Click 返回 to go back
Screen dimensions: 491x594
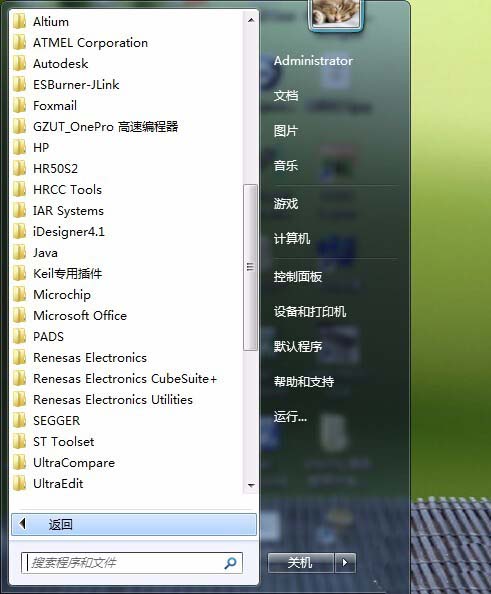(134, 524)
